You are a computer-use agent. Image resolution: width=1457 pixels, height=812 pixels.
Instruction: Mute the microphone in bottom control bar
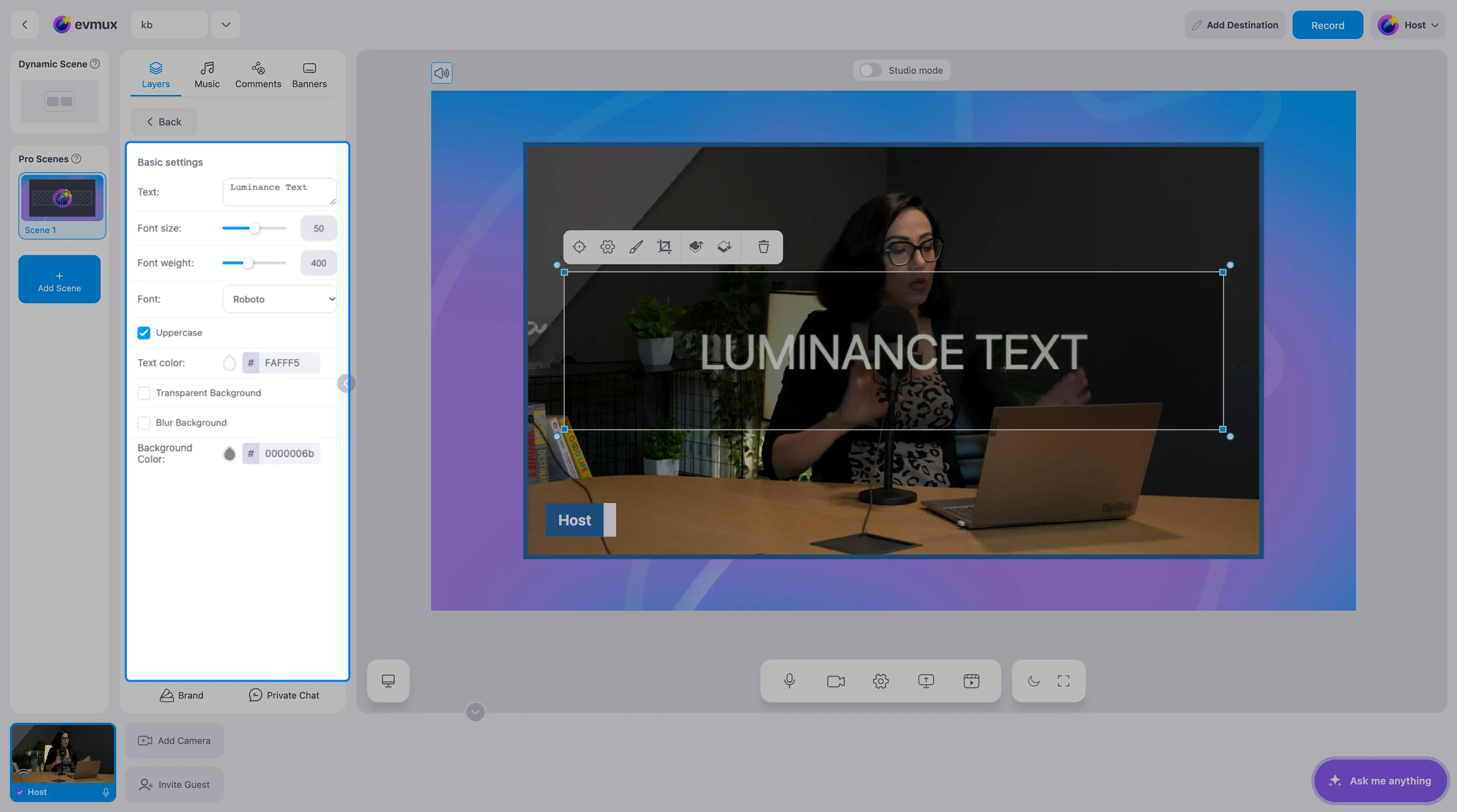click(789, 681)
